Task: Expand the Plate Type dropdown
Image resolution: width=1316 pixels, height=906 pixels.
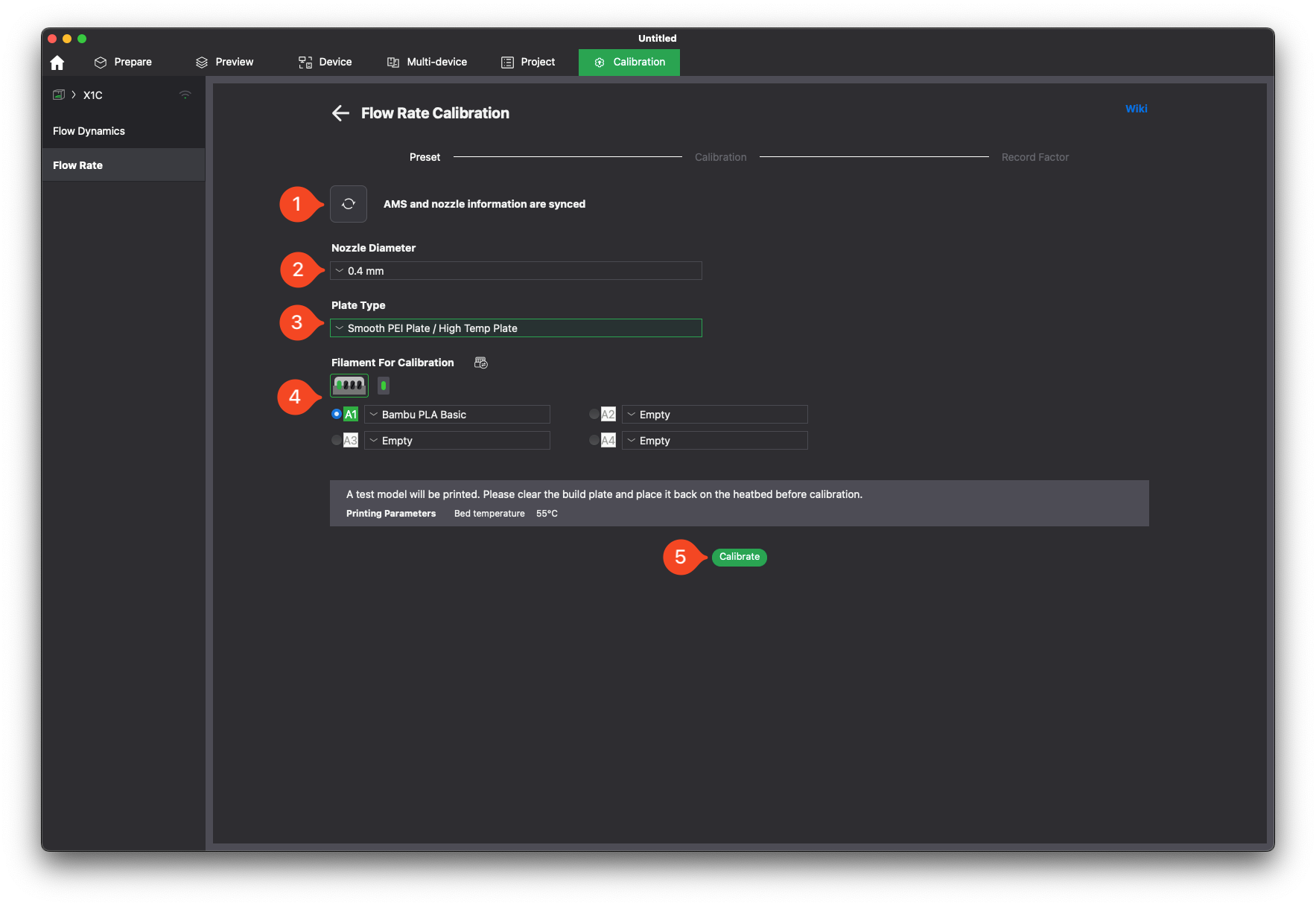Action: 515,328
